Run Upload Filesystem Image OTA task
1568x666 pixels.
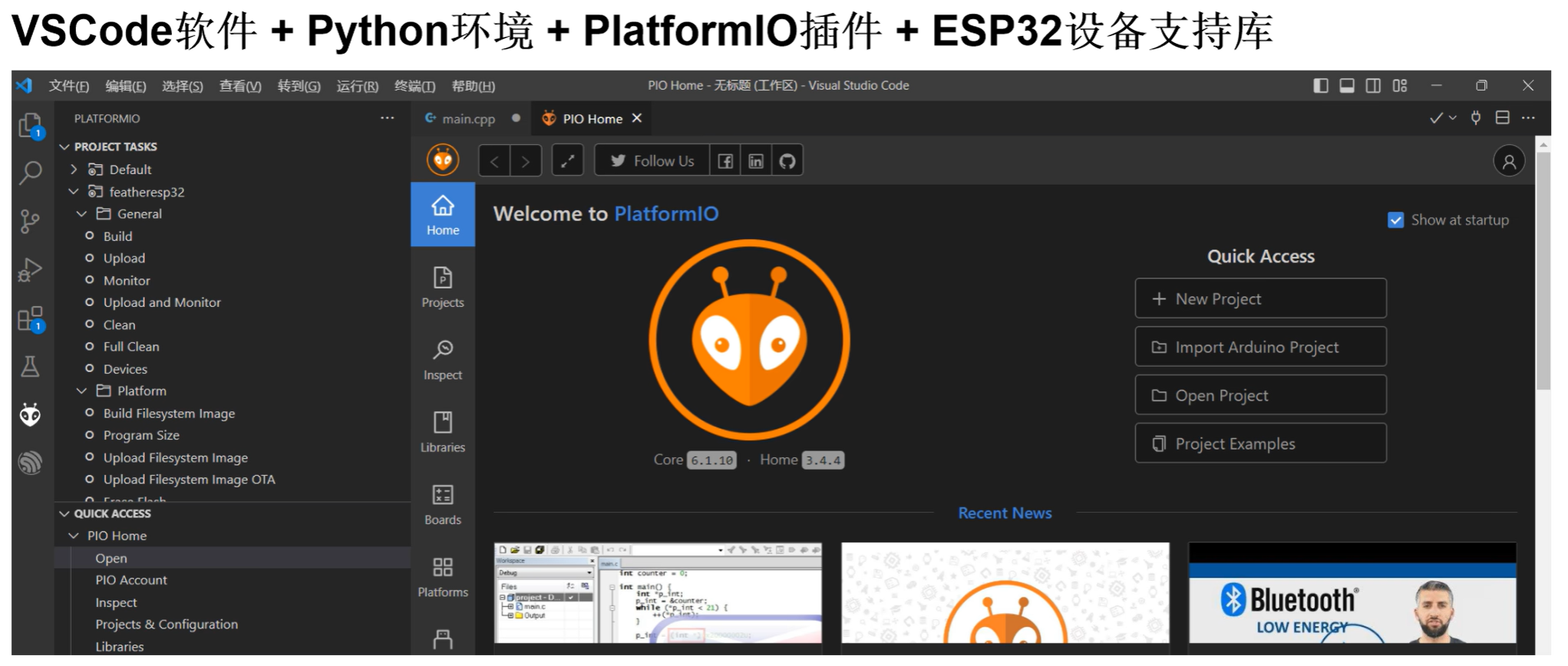pyautogui.click(x=189, y=480)
